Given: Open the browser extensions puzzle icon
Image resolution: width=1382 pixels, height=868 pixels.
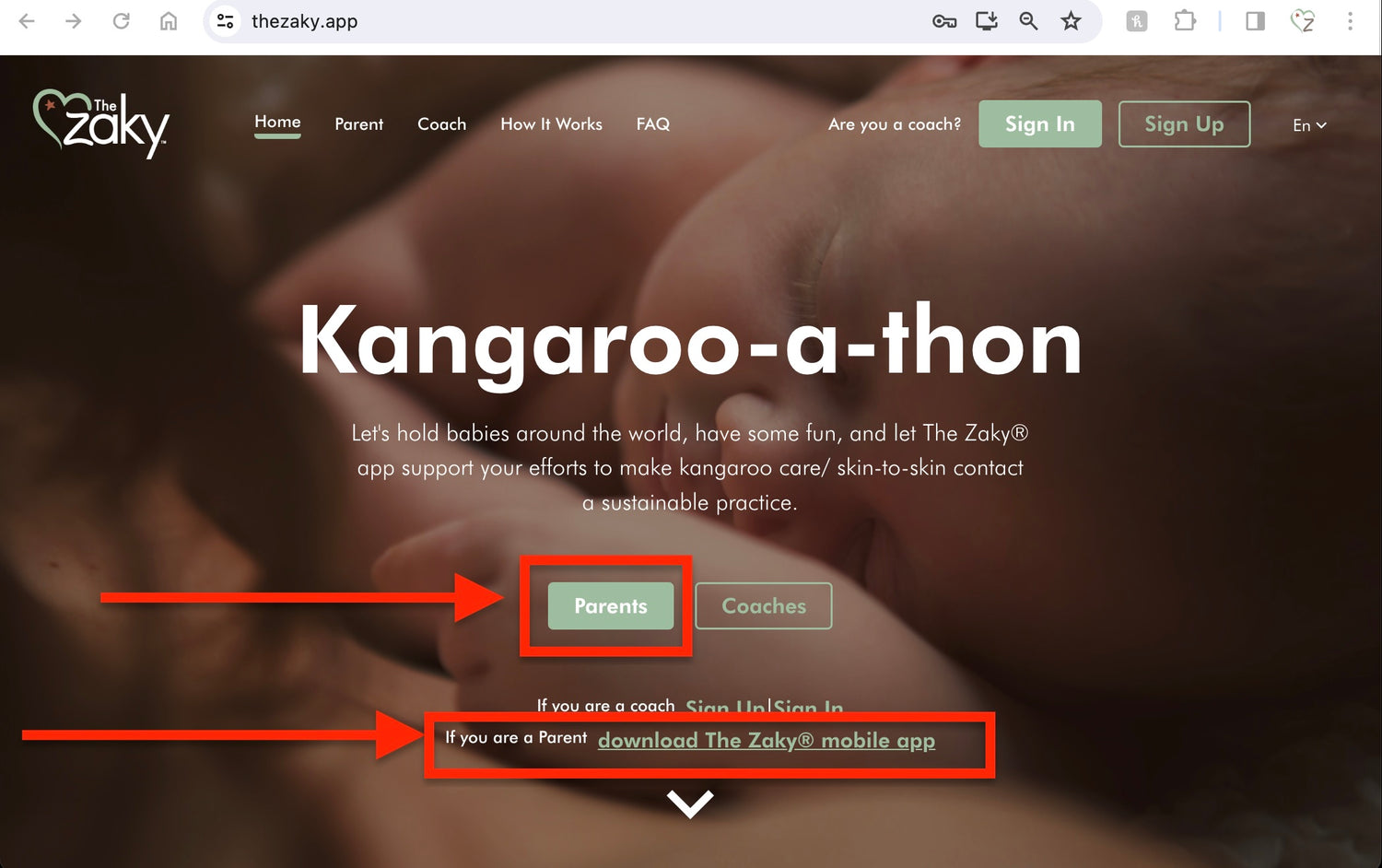Looking at the screenshot, I should pyautogui.click(x=1185, y=21).
